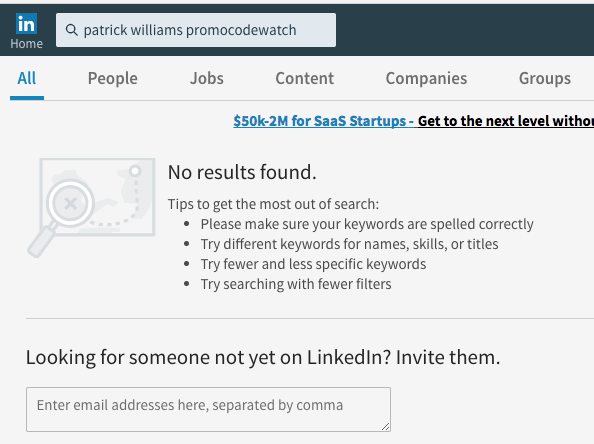
Task: Click the Looking for someone not yet on LinkedIn heading
Action: (x=263, y=357)
